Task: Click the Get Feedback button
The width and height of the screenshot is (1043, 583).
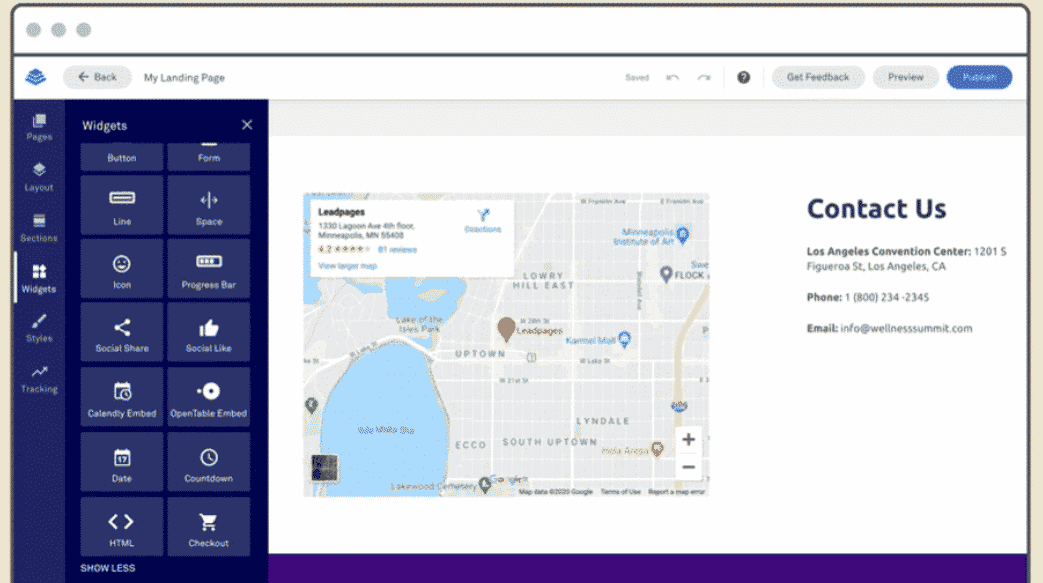Action: (x=818, y=77)
